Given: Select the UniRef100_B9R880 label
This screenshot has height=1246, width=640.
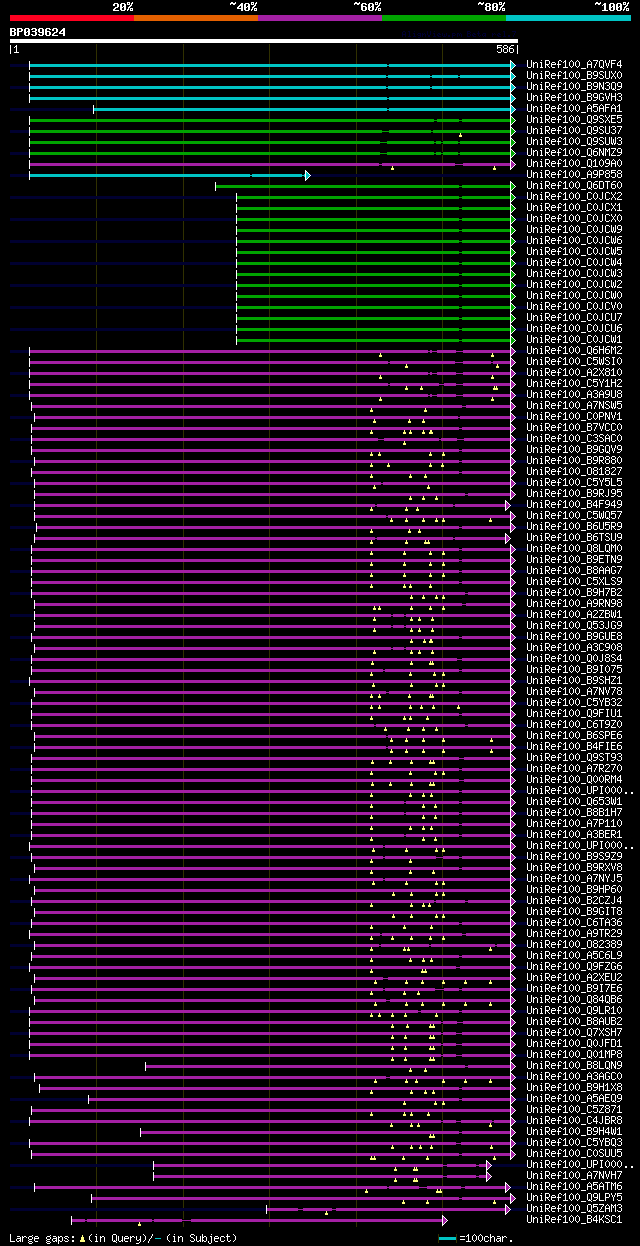Looking at the screenshot, I should tap(574, 460).
